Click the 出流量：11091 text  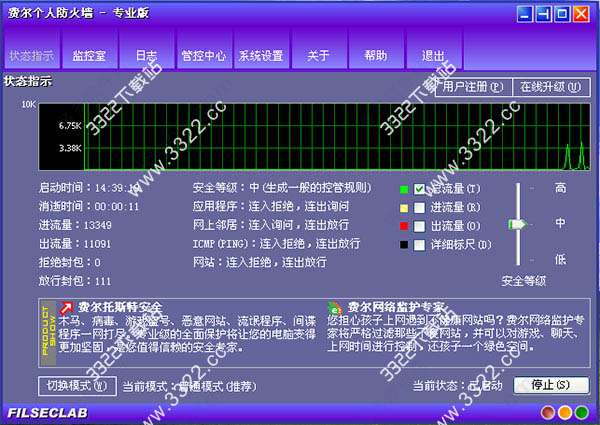point(75,244)
